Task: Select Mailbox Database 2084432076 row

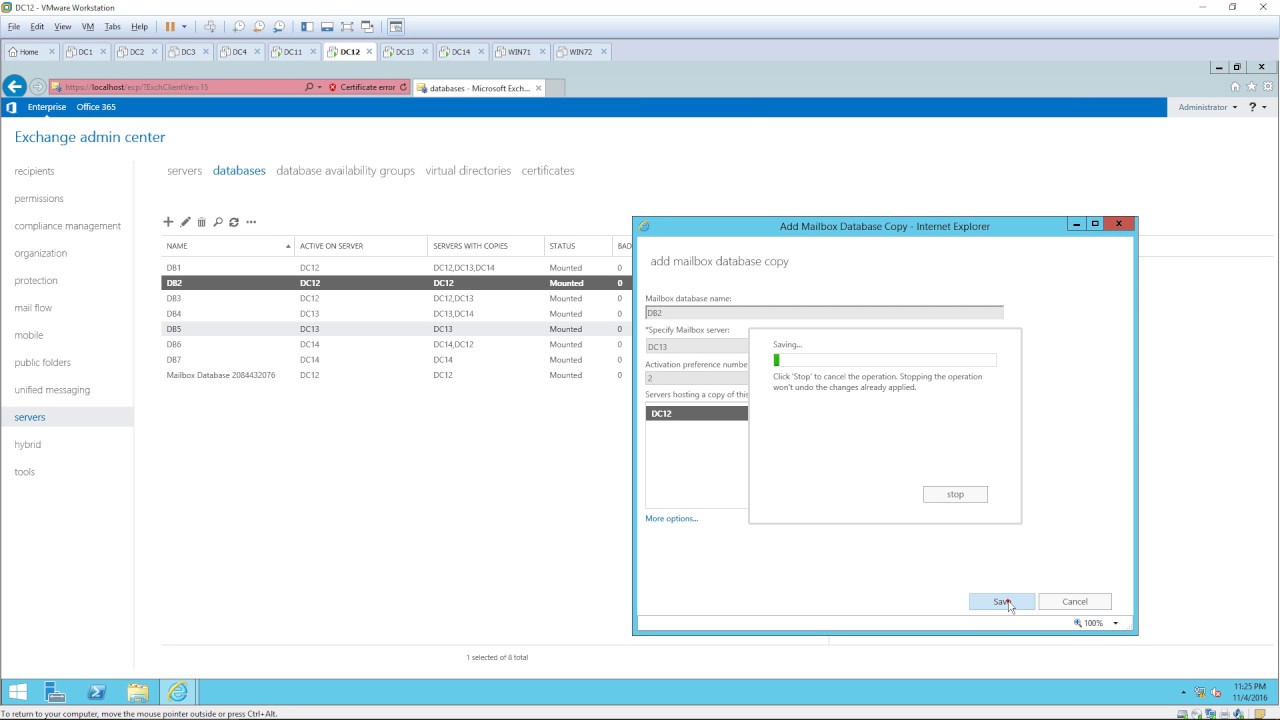Action: pyautogui.click(x=397, y=375)
